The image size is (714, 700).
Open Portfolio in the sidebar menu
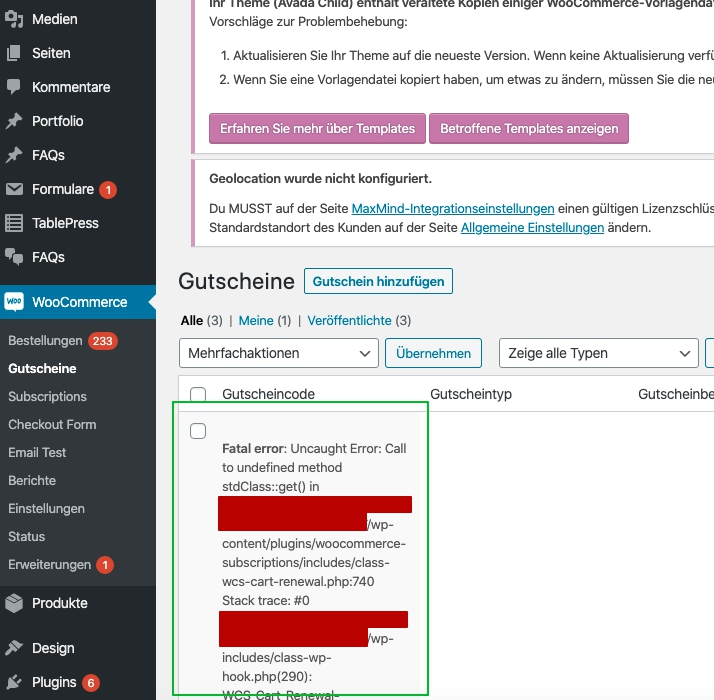coord(58,121)
